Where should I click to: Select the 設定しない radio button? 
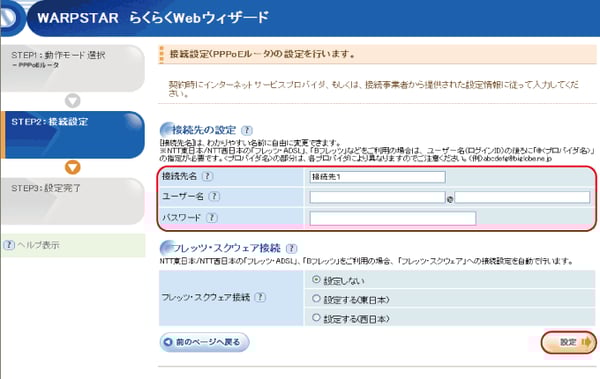tap(316, 280)
